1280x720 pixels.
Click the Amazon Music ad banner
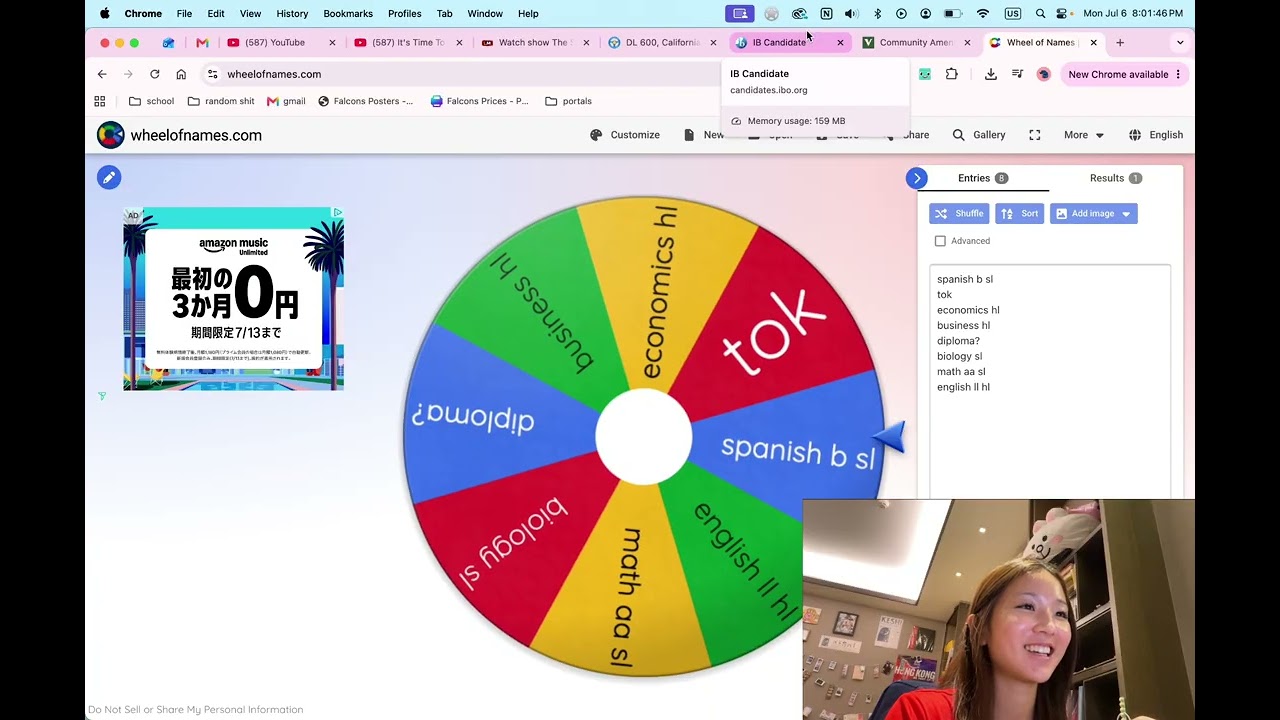tap(233, 298)
